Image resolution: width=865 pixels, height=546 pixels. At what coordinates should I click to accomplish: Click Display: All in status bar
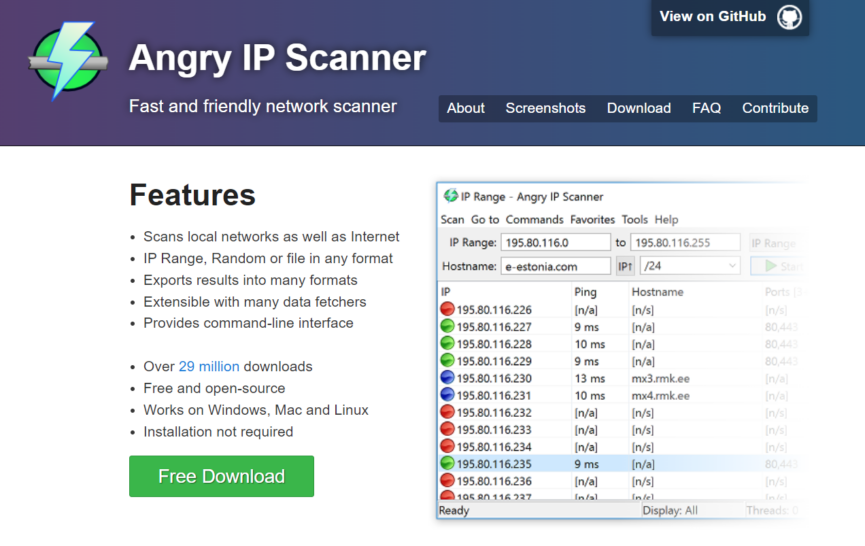[670, 510]
